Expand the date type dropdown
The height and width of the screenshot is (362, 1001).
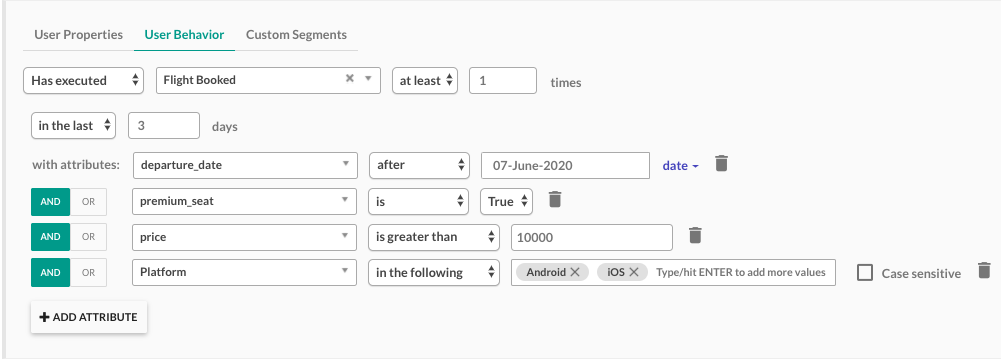[681, 166]
